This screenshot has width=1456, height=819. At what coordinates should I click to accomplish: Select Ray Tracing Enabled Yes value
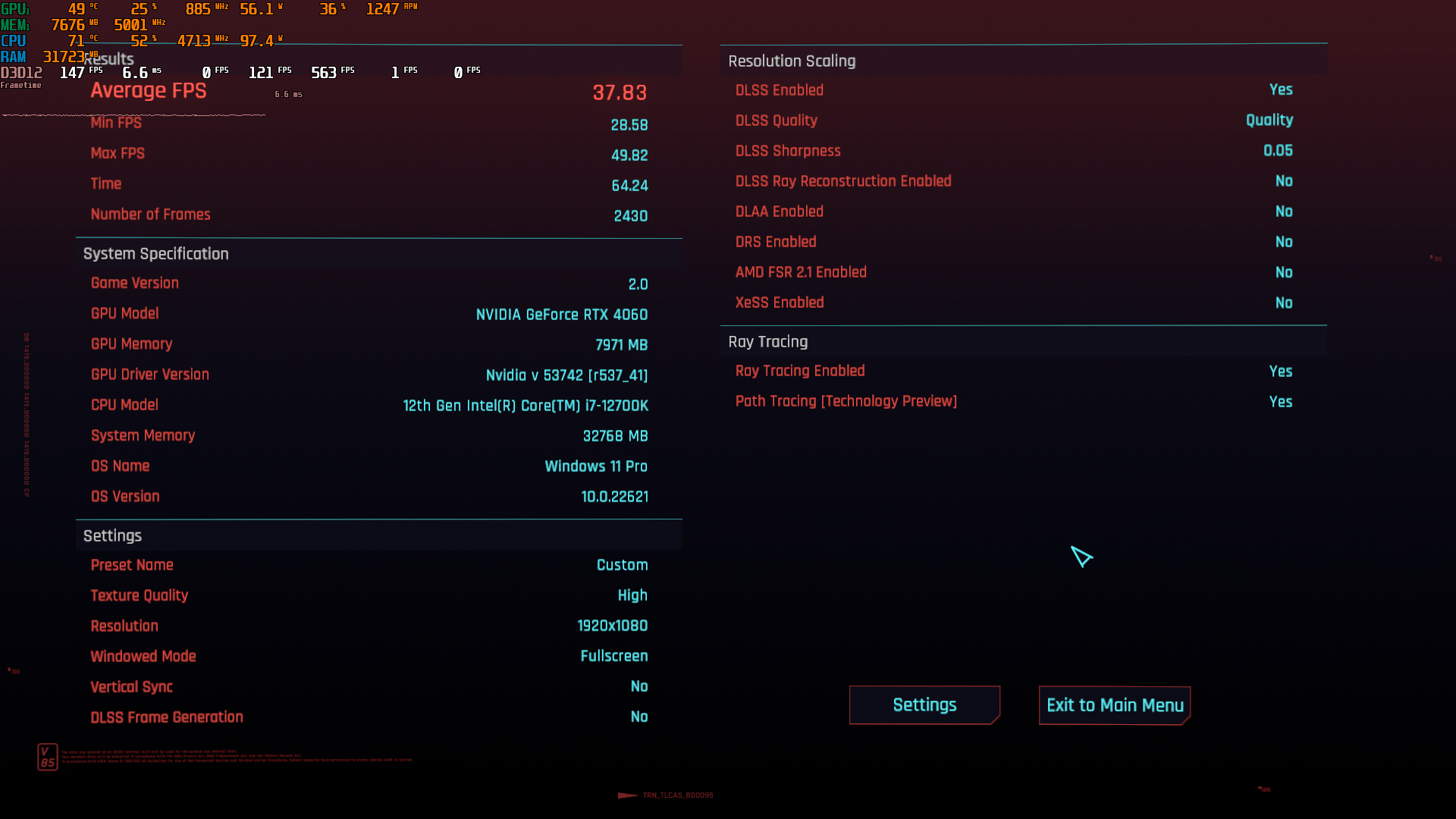tap(1280, 372)
